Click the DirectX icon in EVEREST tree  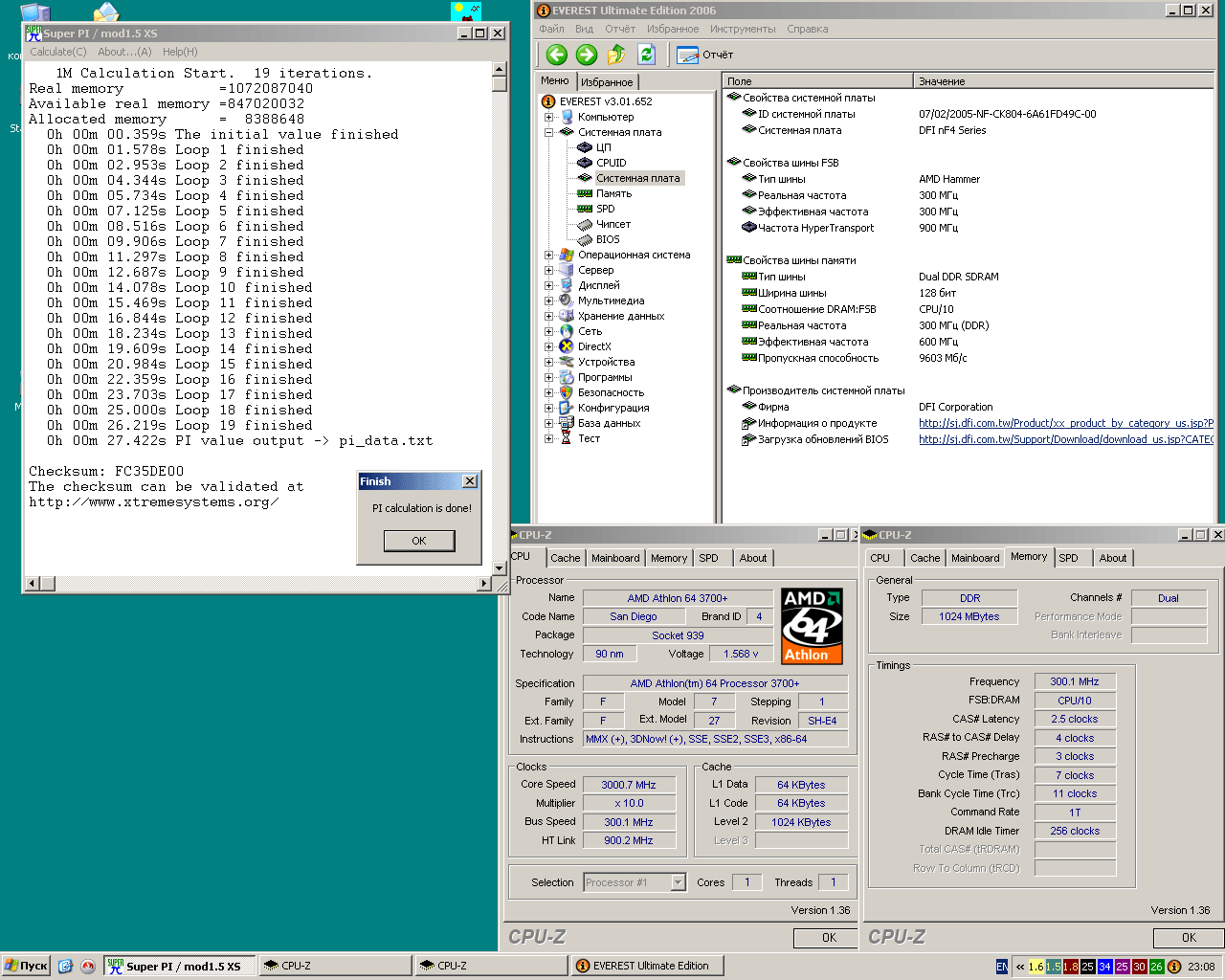[x=567, y=346]
